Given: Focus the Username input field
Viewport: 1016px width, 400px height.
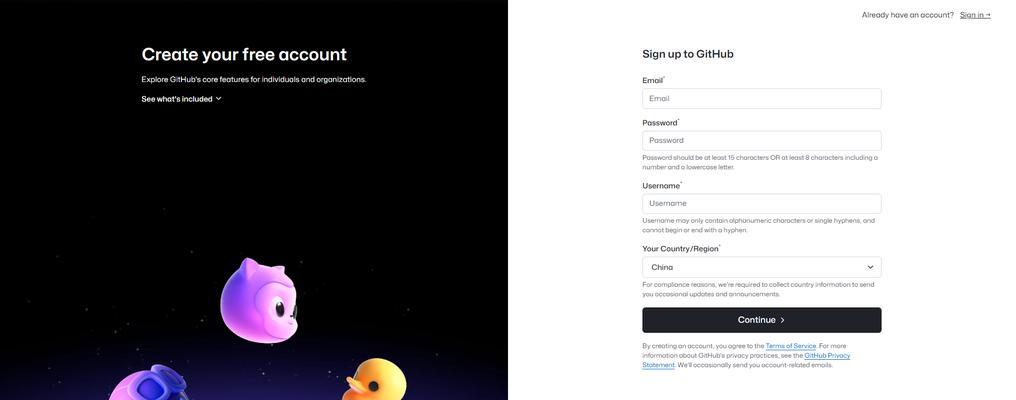Looking at the screenshot, I should click(761, 204).
